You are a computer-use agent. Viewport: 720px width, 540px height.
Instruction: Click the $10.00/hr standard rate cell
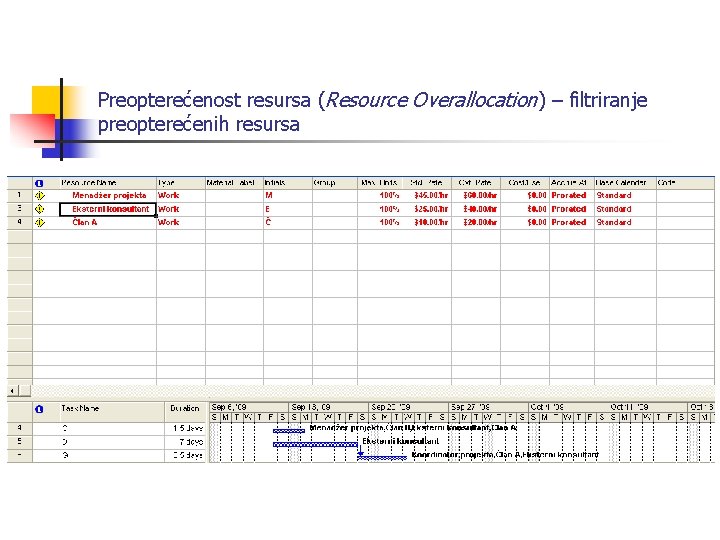point(427,223)
